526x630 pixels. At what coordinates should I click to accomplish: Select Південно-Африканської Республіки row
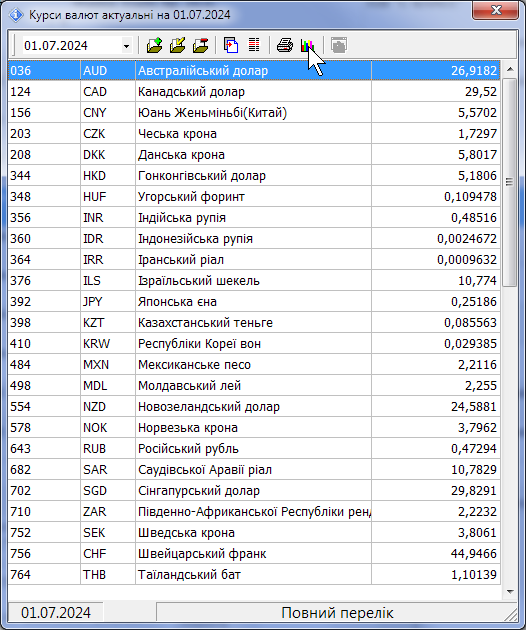click(254, 511)
